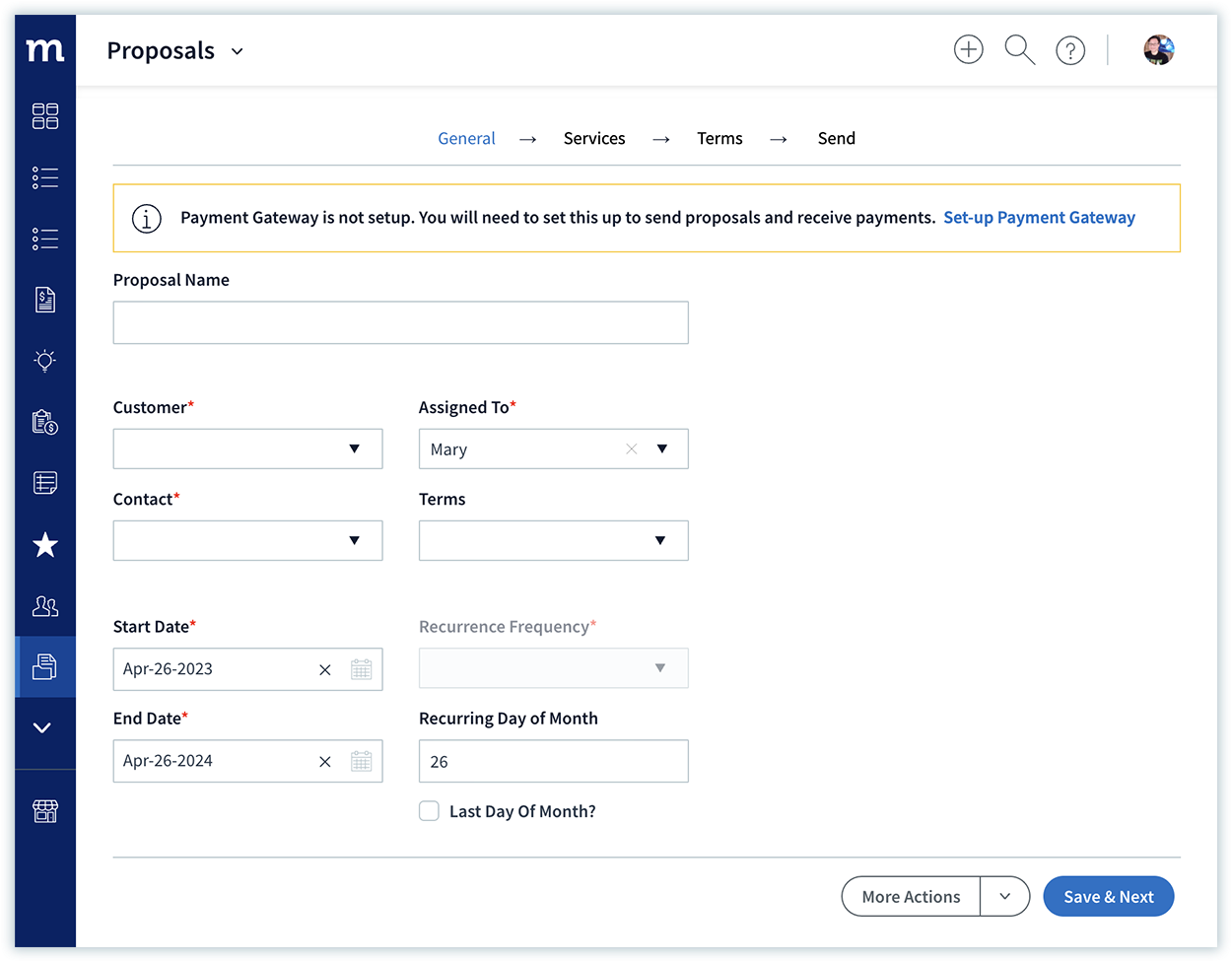Click the Recurring Day of Month field
Image resolution: width=1232 pixels, height=962 pixels.
click(553, 761)
